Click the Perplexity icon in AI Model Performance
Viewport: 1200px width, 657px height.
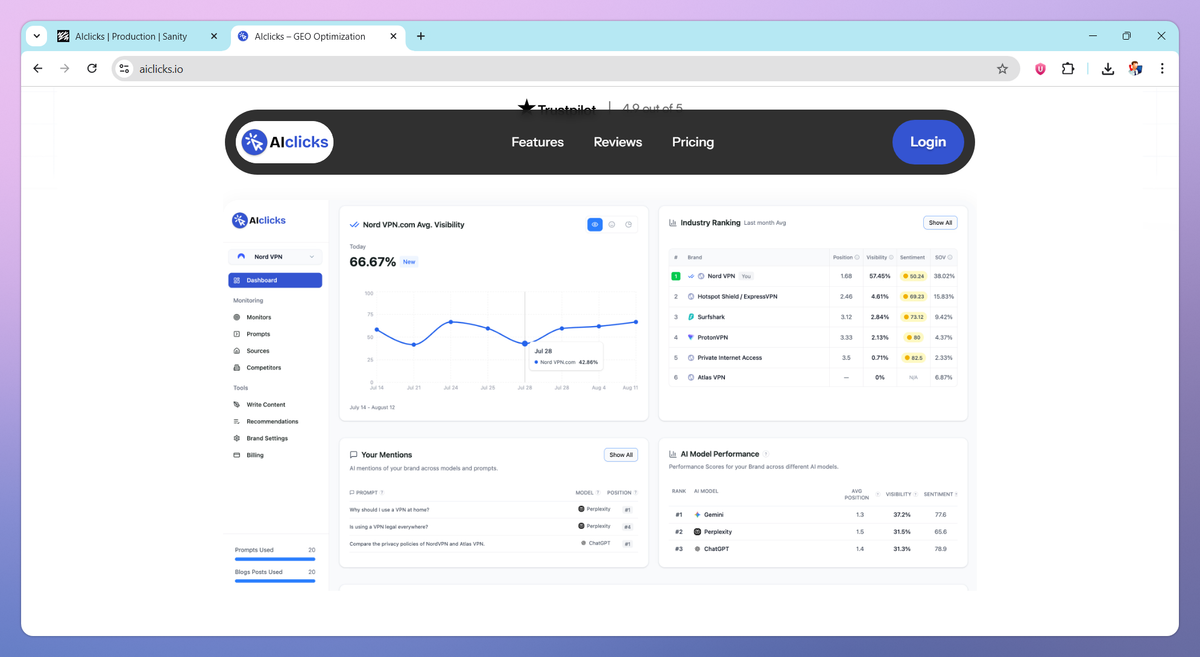[698, 532]
